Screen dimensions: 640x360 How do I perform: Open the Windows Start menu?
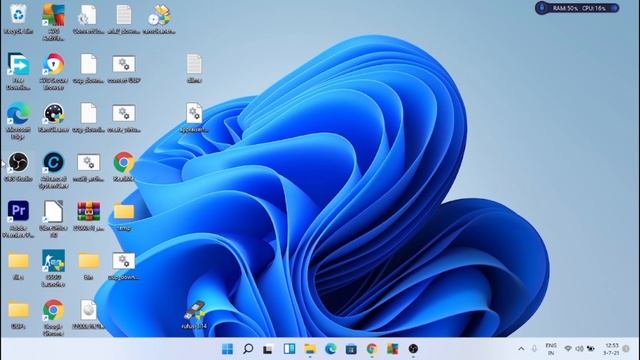227,349
